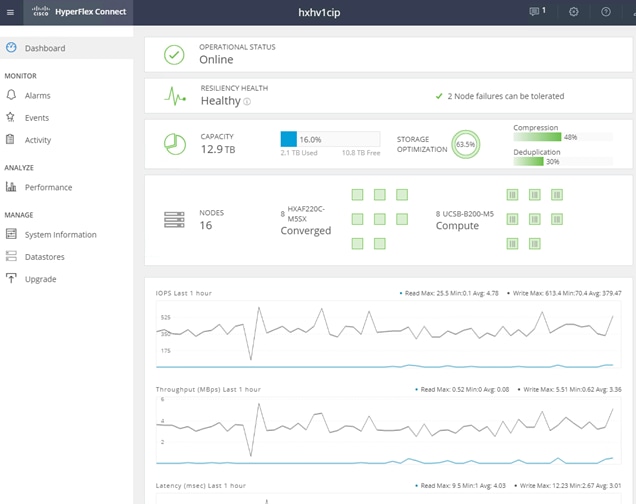636x504 pixels.
Task: Click the 'Compute' node type label
Action: click(x=457, y=226)
